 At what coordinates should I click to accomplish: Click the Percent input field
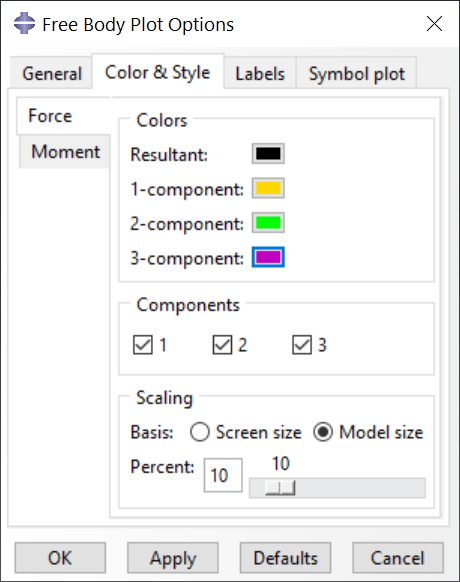223,475
